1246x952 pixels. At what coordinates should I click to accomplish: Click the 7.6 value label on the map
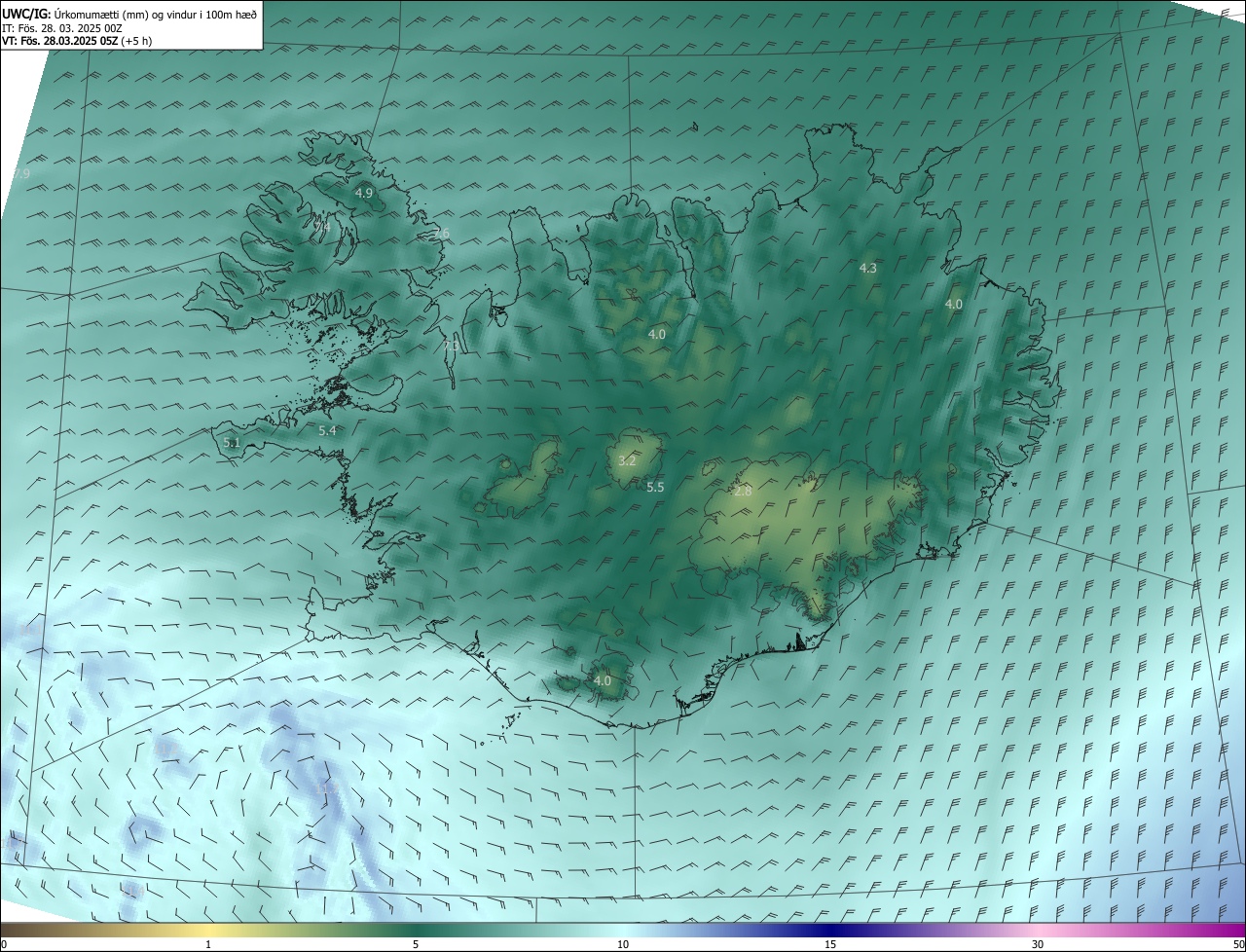click(x=442, y=234)
